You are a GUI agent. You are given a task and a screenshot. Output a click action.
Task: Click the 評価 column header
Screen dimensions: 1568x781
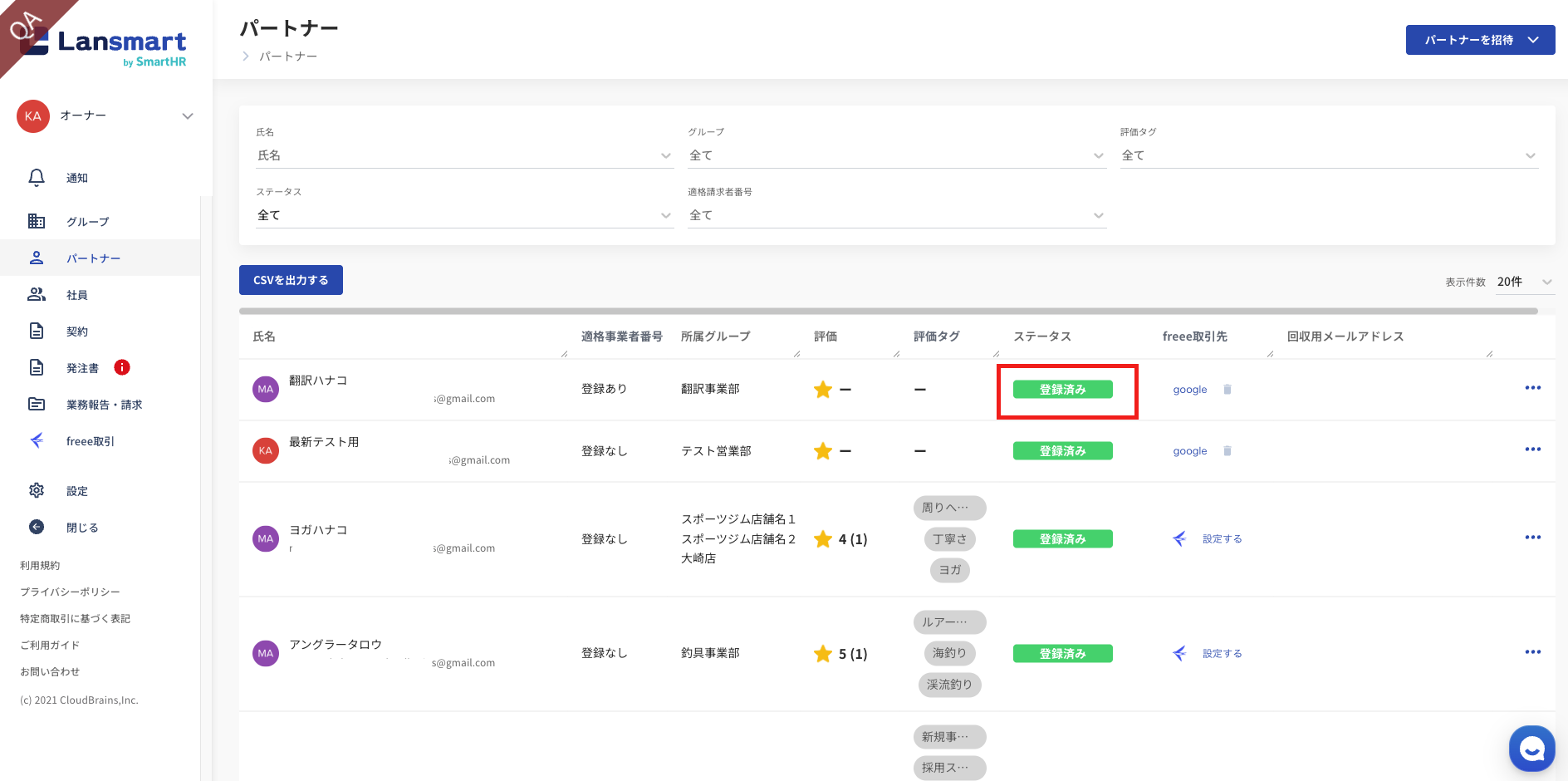coord(826,336)
